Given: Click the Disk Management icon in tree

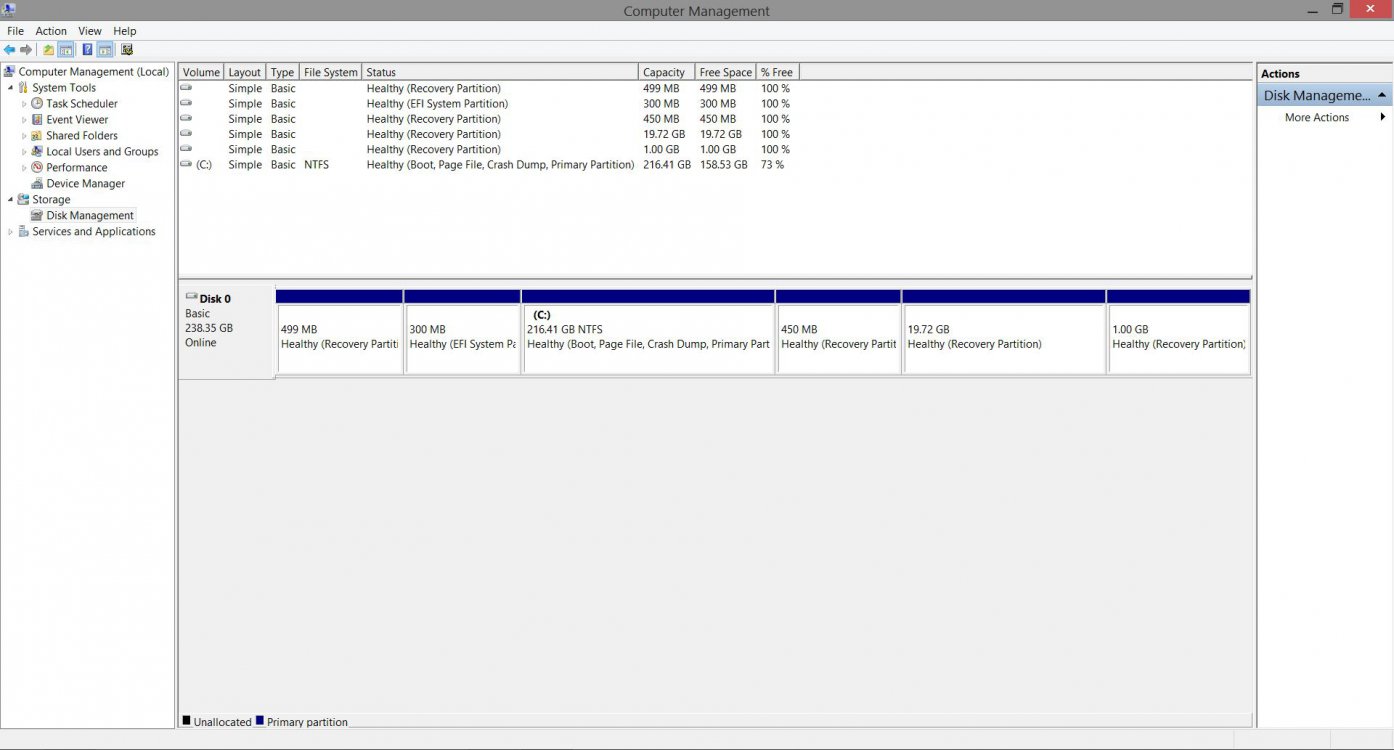Looking at the screenshot, I should click(x=37, y=216).
